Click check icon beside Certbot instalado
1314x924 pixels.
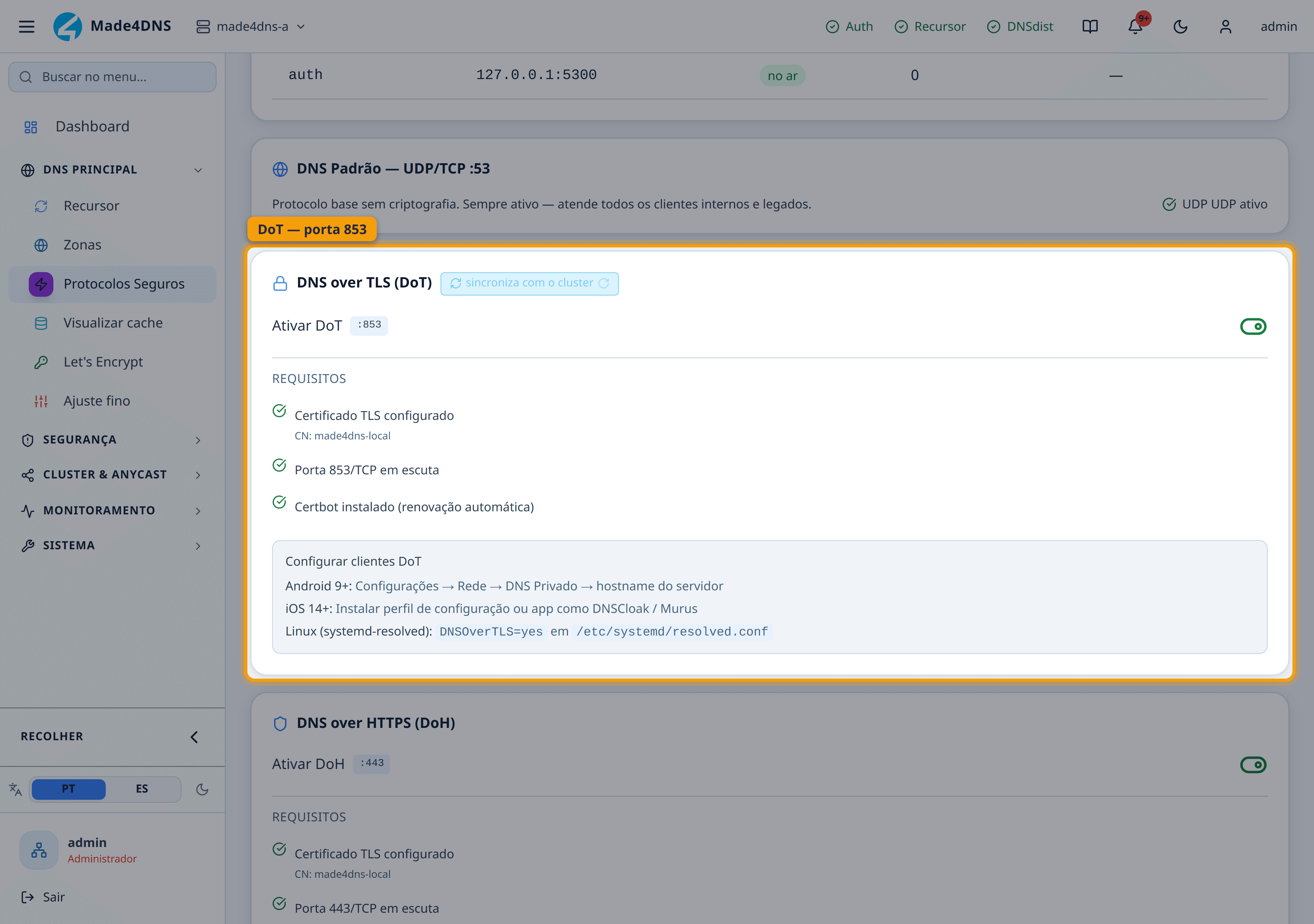pyautogui.click(x=279, y=502)
